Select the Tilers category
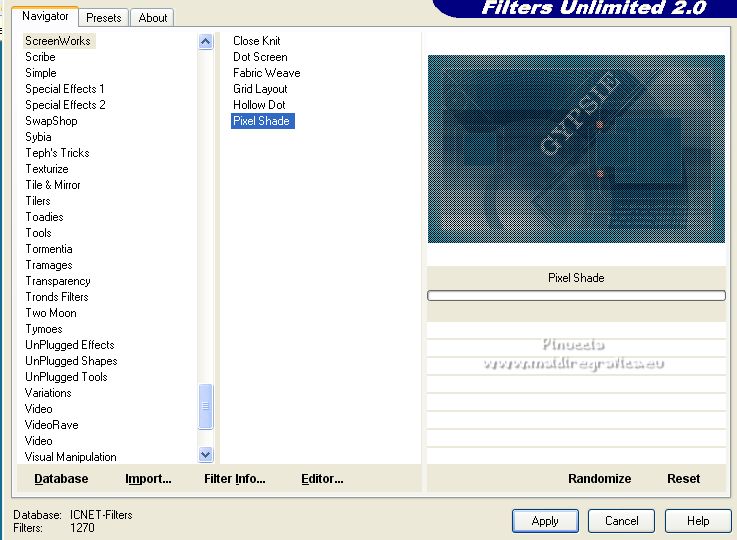 point(38,201)
